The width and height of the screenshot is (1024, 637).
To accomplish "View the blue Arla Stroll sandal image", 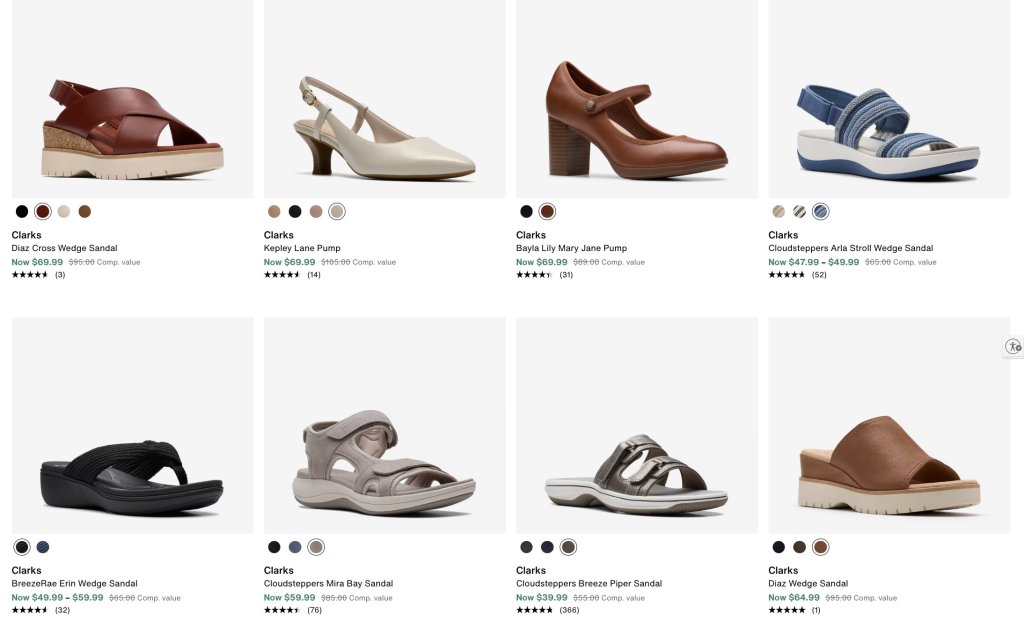I will click(889, 98).
